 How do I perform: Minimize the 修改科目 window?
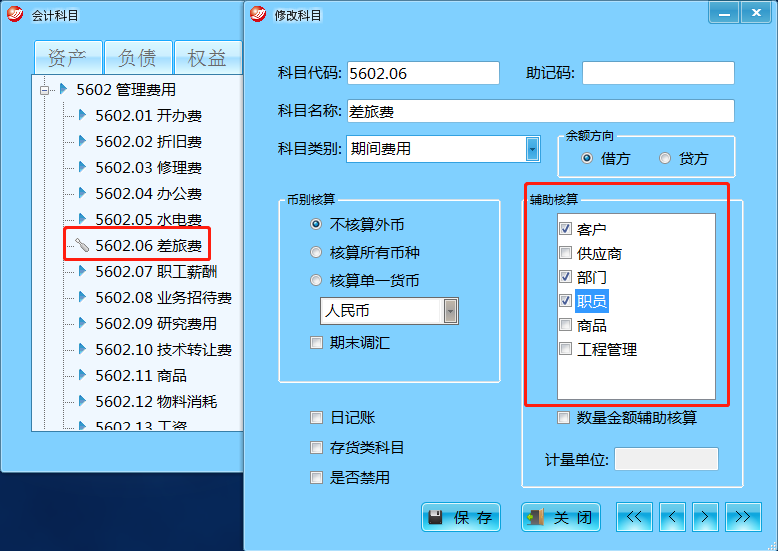pyautogui.click(x=724, y=12)
